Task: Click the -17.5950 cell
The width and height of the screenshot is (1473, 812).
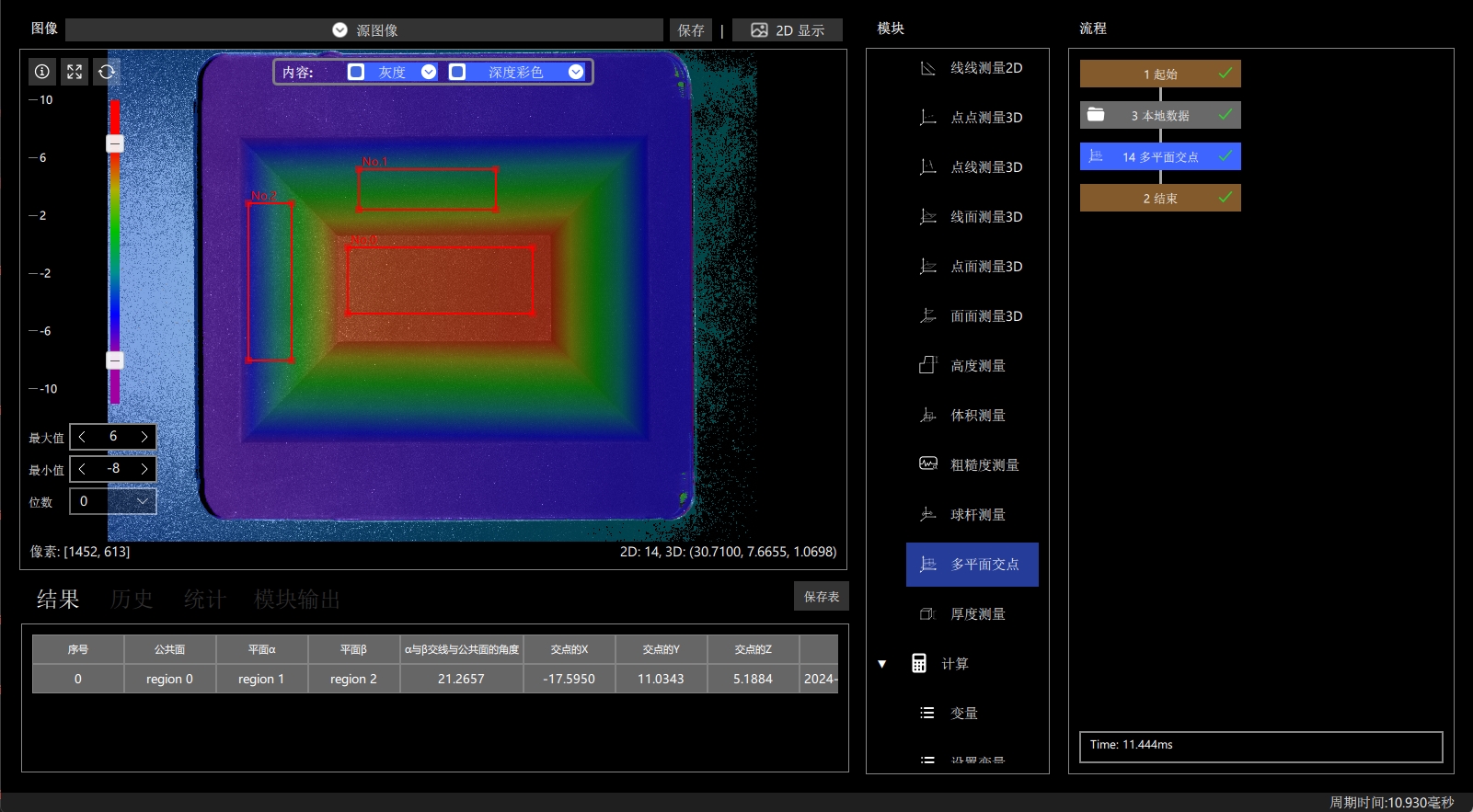Action: pos(570,679)
